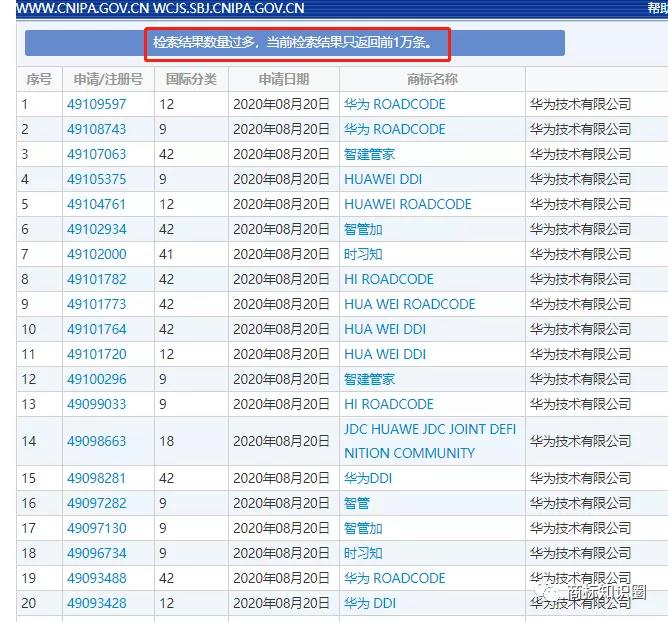Screen dimensions: 668x622
Task: Open 华为 DDI trademark in row 20
Action: (370, 603)
